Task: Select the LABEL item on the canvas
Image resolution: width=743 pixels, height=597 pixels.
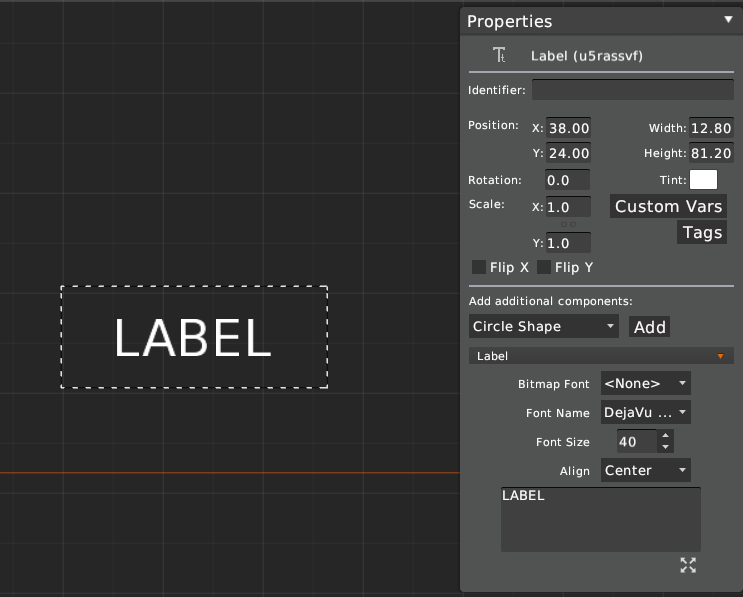Action: click(x=193, y=337)
